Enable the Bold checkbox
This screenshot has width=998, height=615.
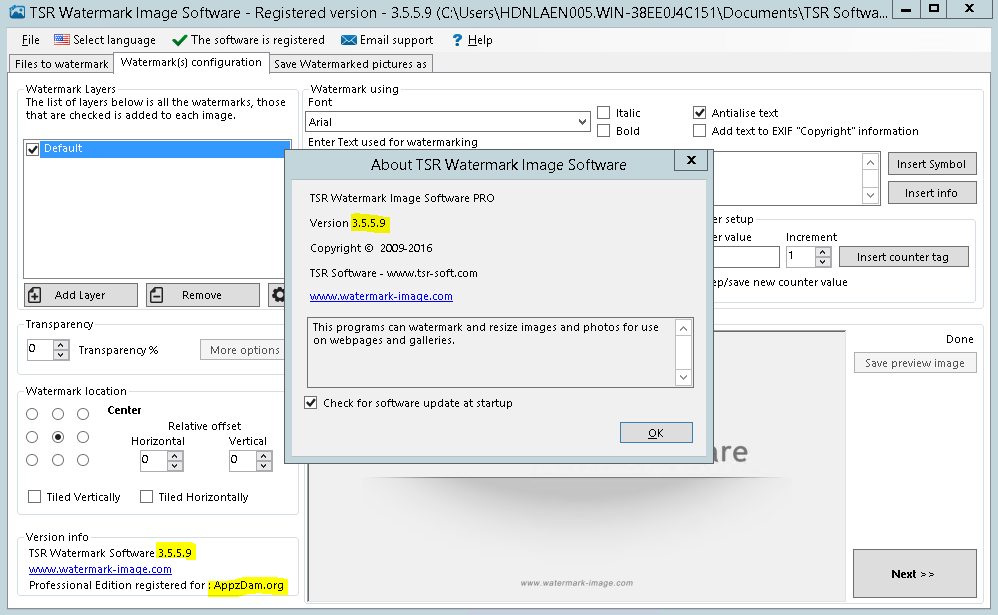(603, 131)
